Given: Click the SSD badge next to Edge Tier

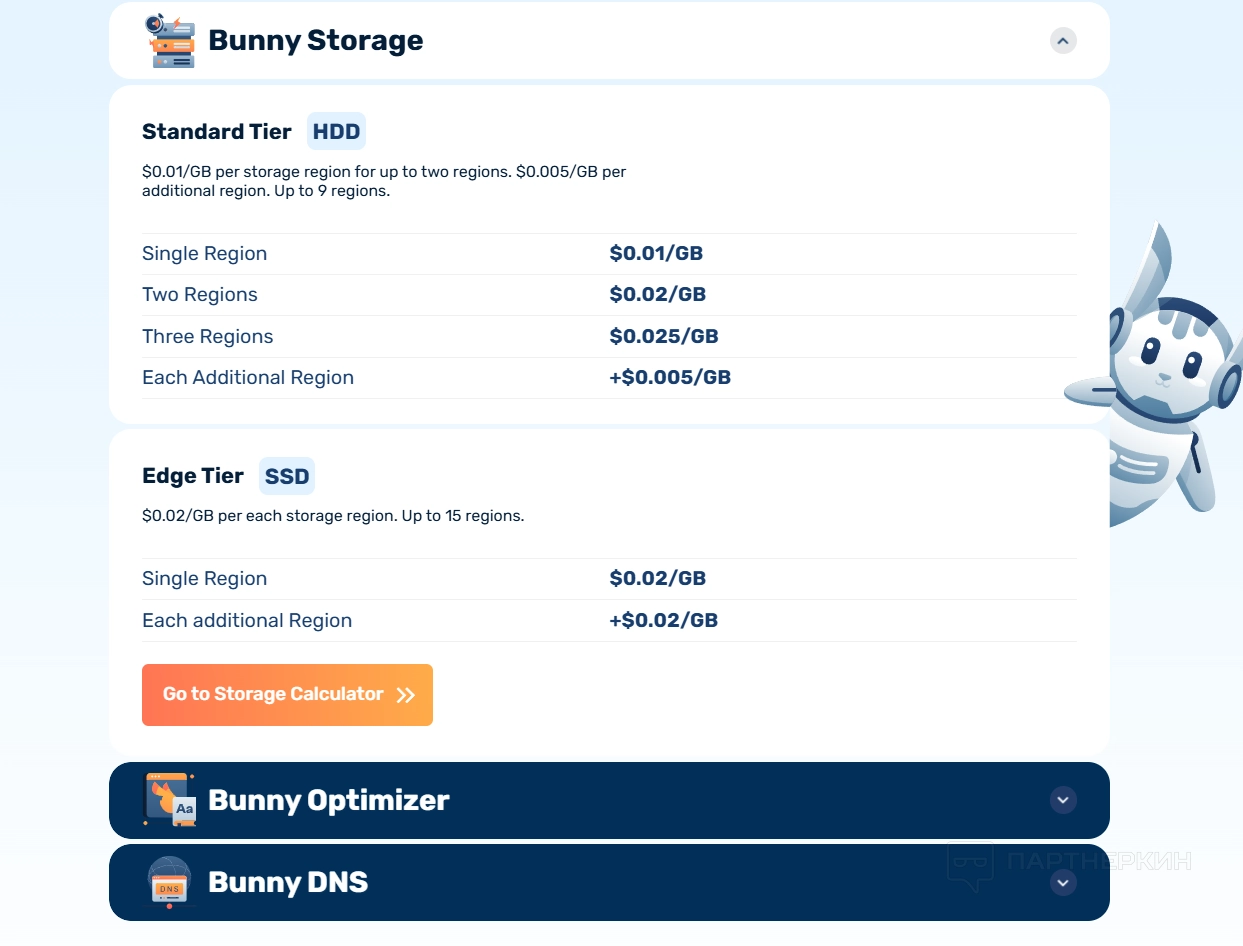Looking at the screenshot, I should 287,477.
